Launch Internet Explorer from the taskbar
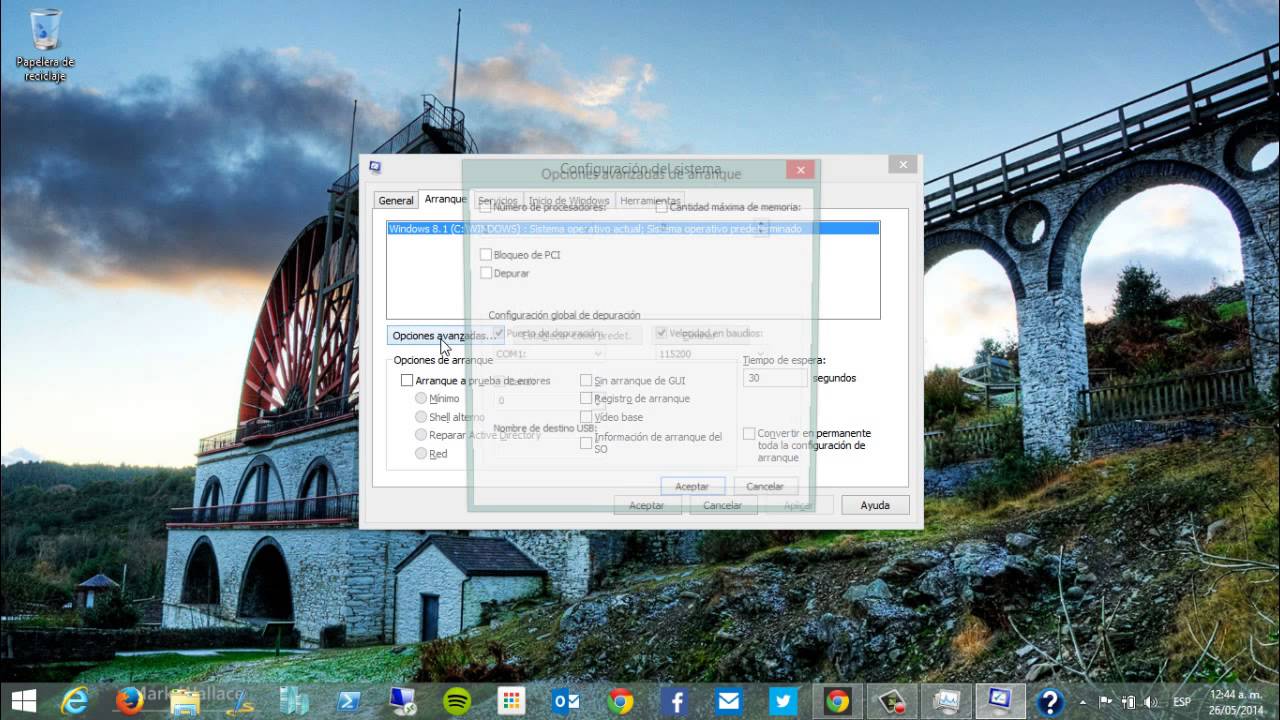The height and width of the screenshot is (720, 1280). point(75,701)
